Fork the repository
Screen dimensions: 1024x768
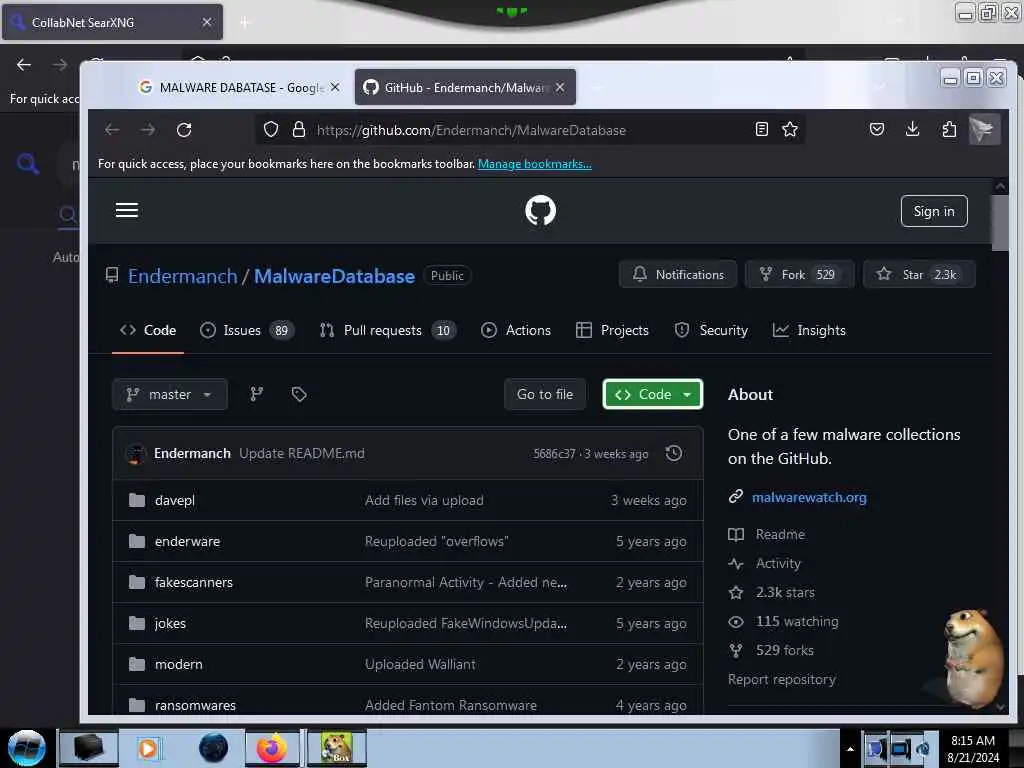point(799,274)
